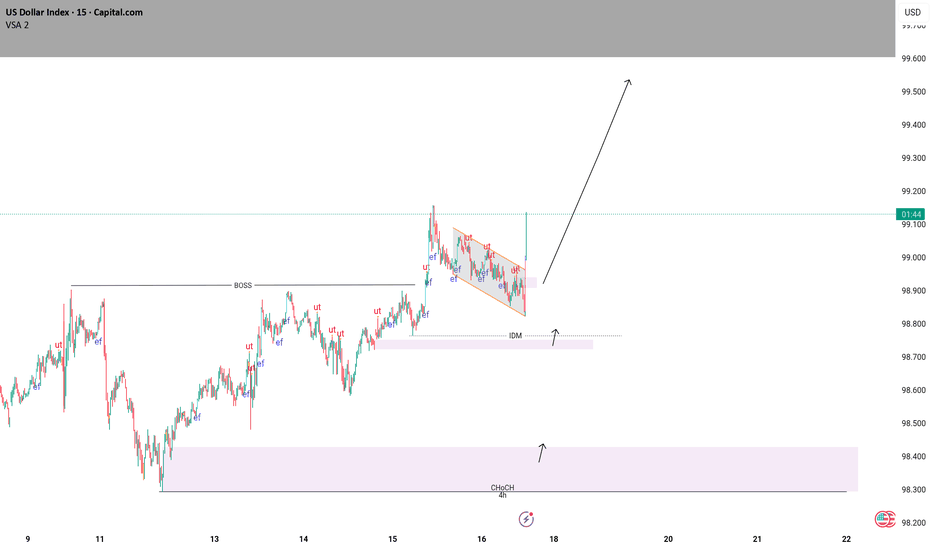
Task: Click date 16 on the time axis
Action: click(x=482, y=539)
